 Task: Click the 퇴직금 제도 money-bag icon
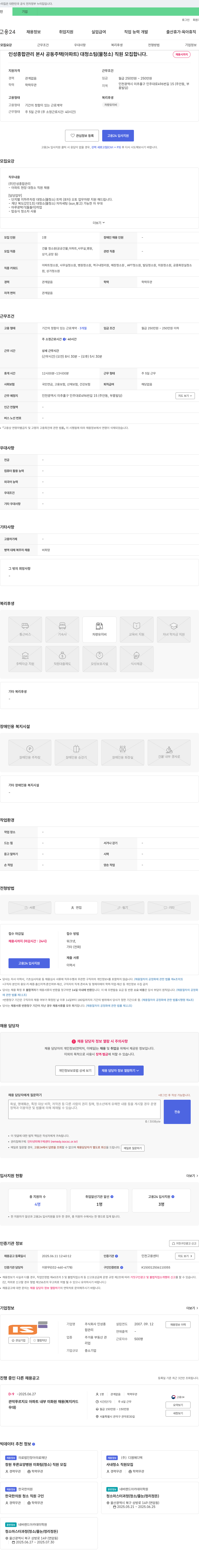click(62, 659)
